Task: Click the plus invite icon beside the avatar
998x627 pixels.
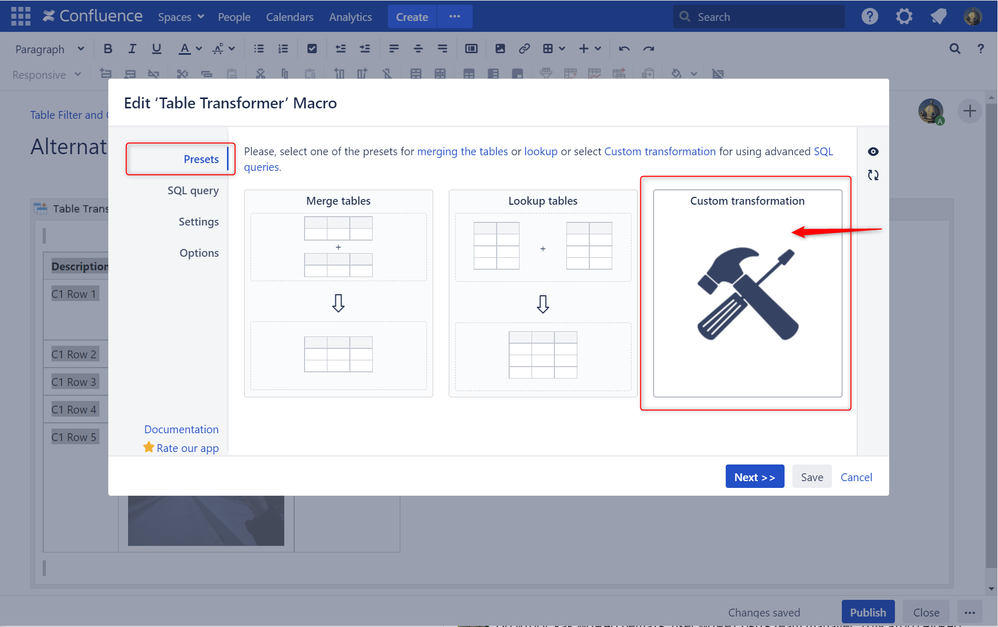Action: click(x=969, y=111)
